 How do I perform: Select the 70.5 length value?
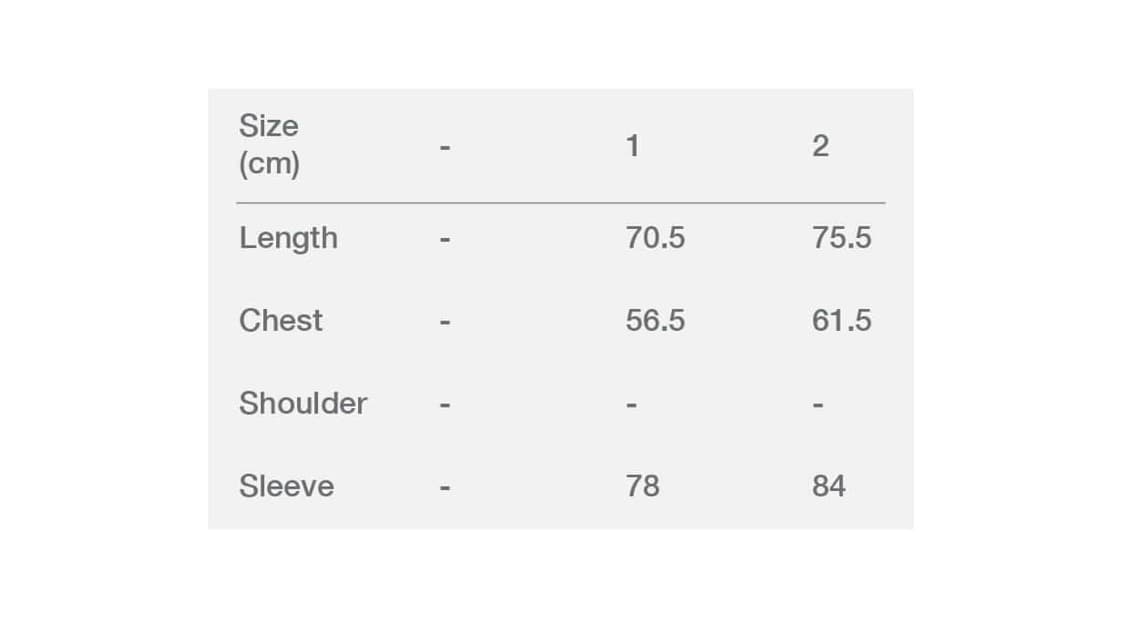pyautogui.click(x=655, y=238)
